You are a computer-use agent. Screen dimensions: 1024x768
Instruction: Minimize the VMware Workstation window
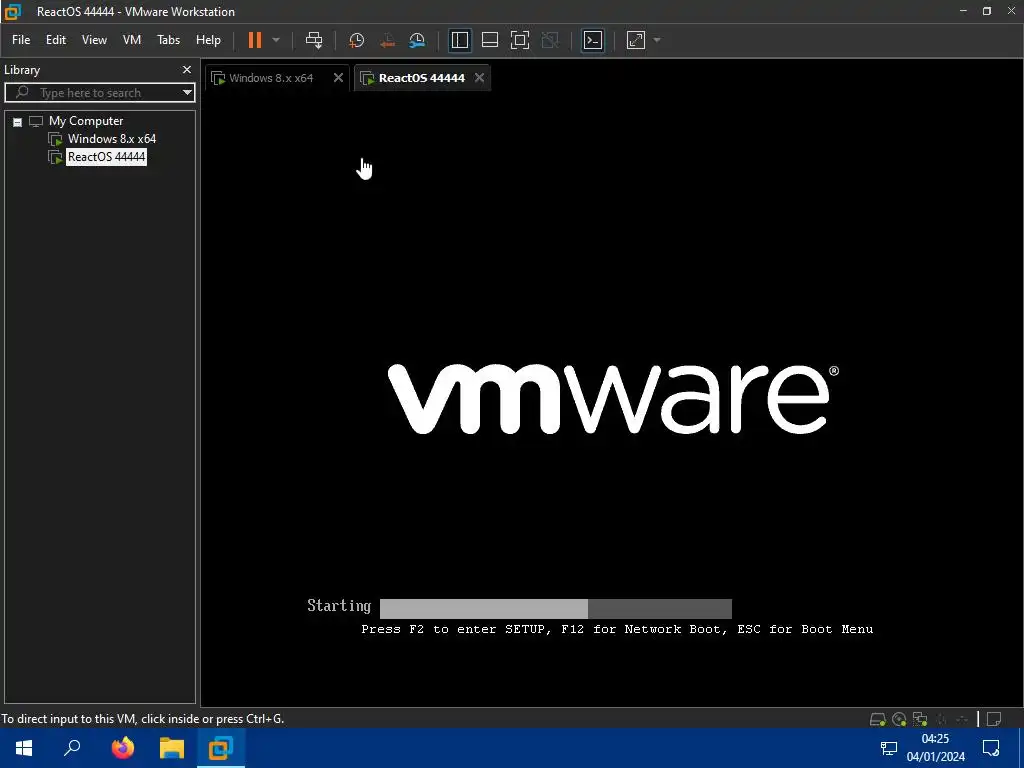click(x=963, y=11)
